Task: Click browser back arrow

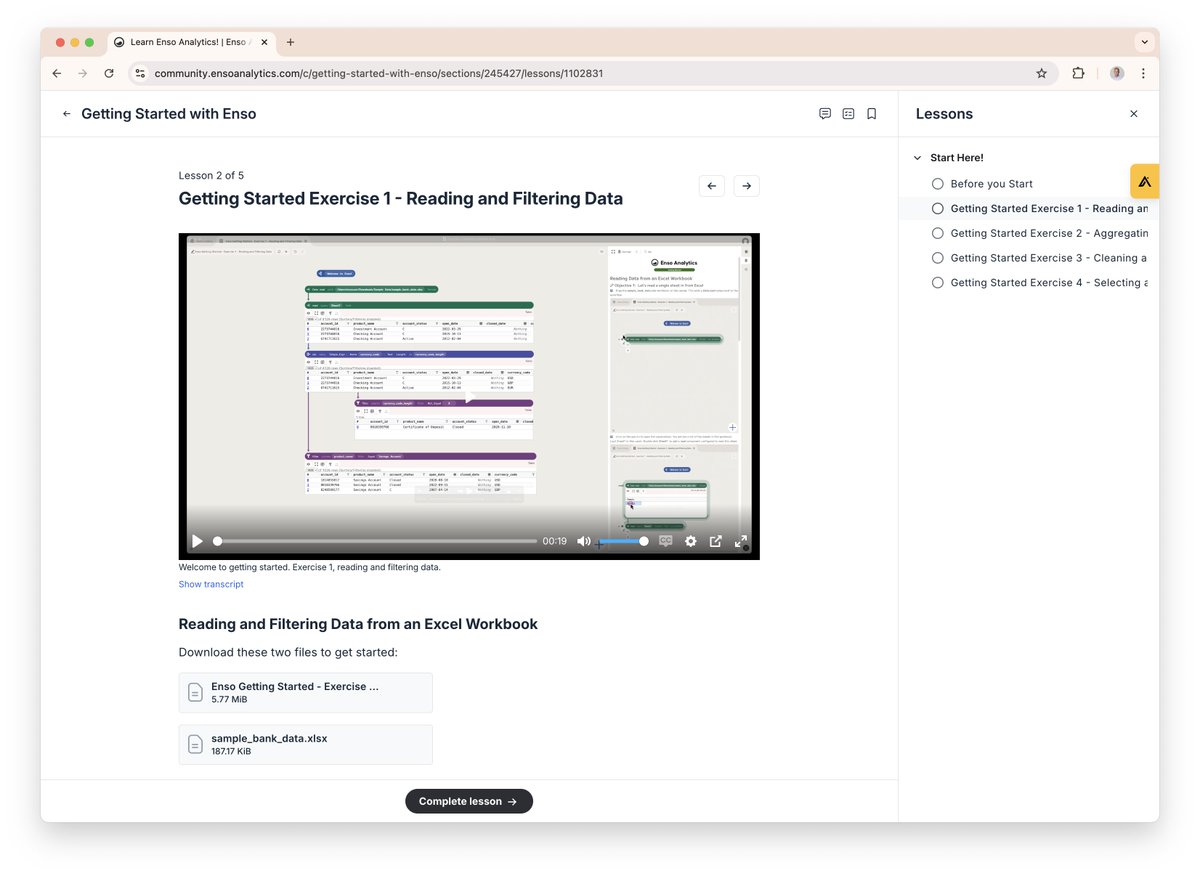Action: pos(57,73)
